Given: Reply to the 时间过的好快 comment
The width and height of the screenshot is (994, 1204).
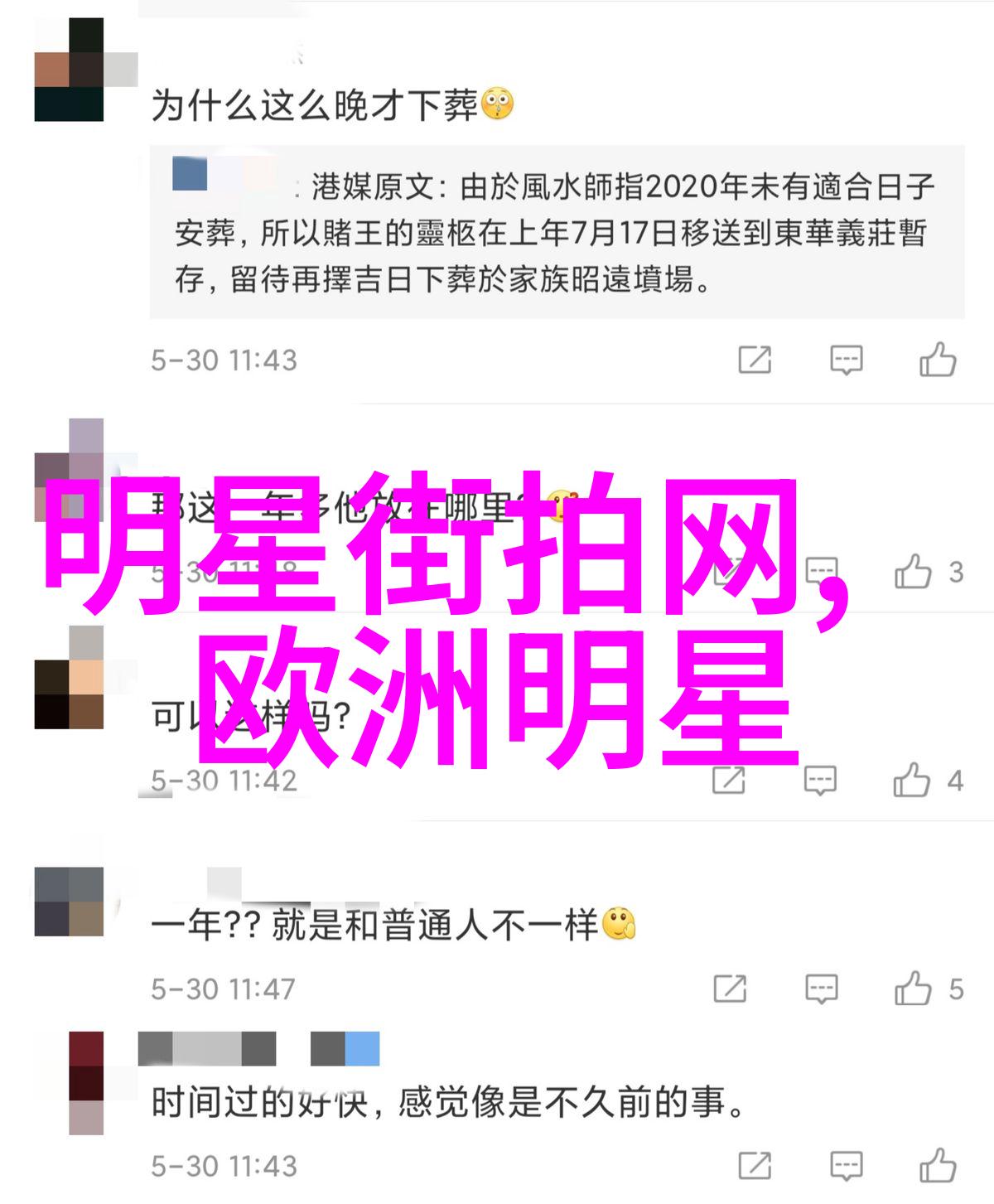Looking at the screenshot, I should point(846,1165).
